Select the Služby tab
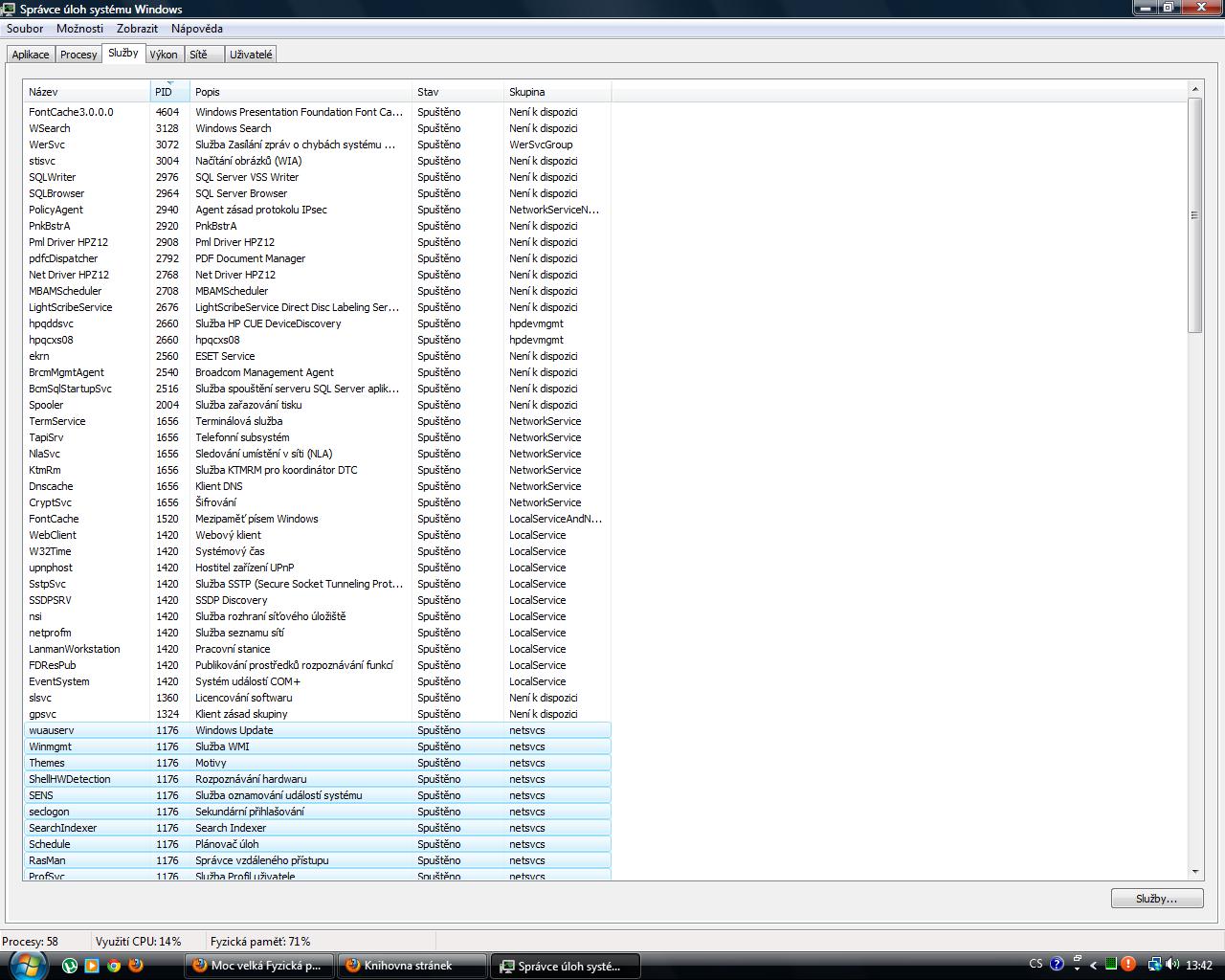Screen dimensions: 1225x980 click(x=122, y=54)
